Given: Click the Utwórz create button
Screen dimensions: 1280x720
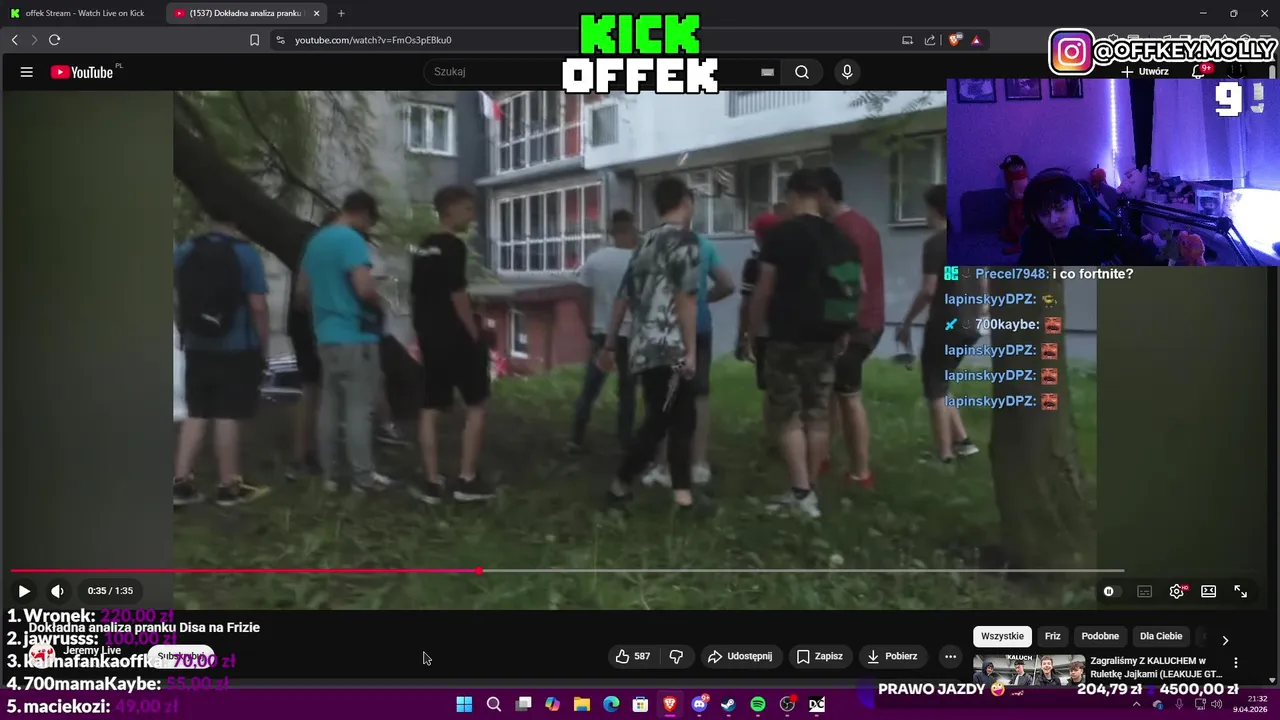Looking at the screenshot, I should (x=1145, y=72).
